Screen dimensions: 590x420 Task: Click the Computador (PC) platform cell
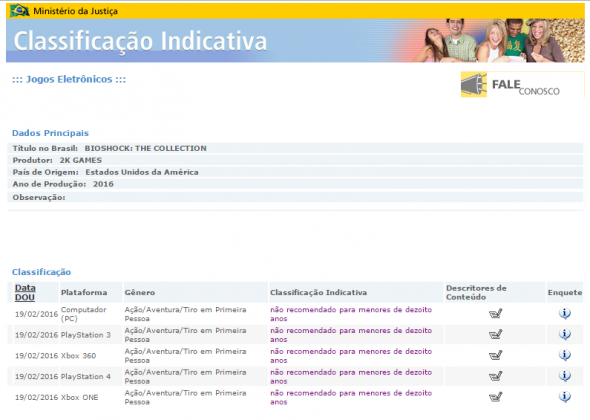84,314
